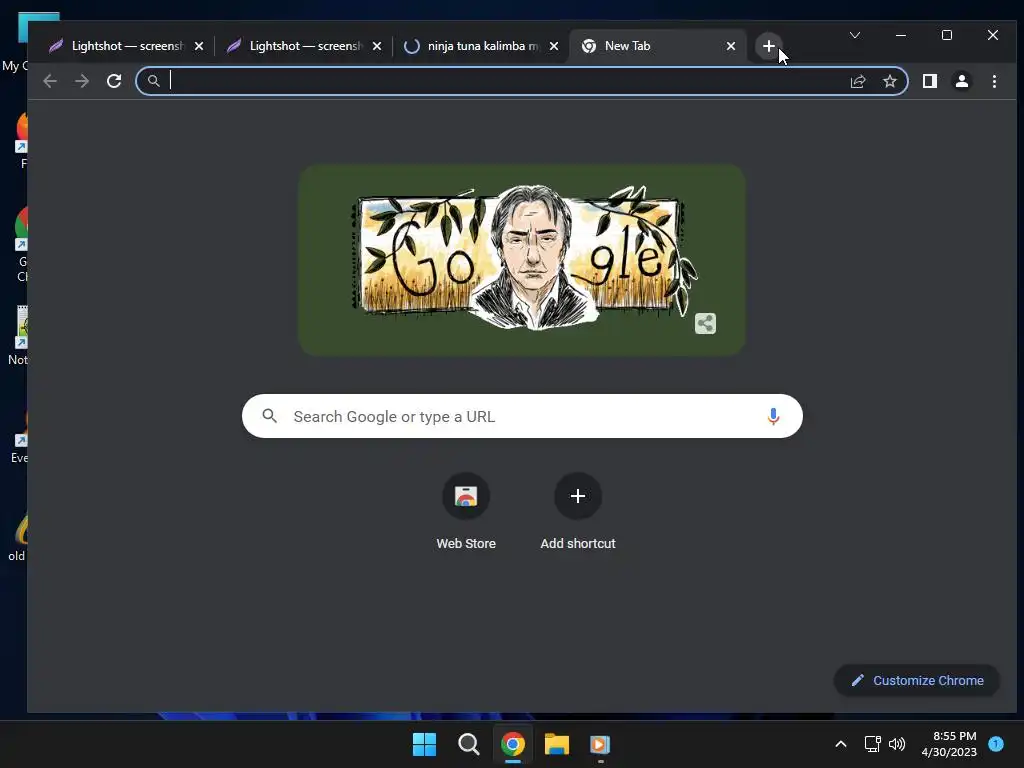Click the back navigation arrow
Screen dimensions: 1024x768
(50, 81)
